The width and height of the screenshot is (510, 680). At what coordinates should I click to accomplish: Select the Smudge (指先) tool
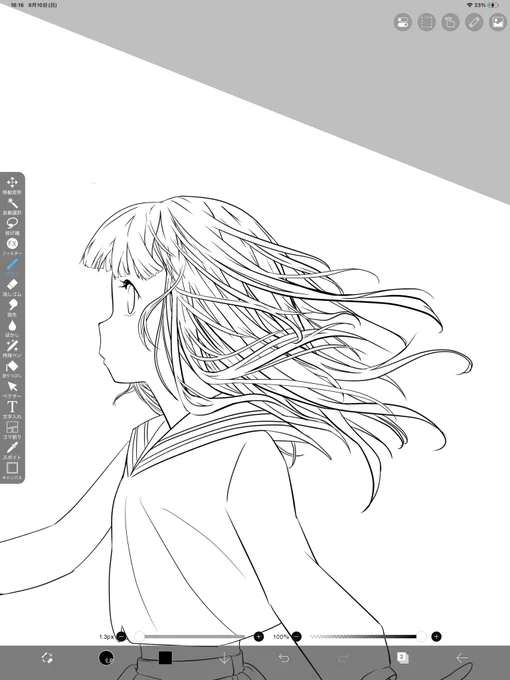tap(12, 307)
